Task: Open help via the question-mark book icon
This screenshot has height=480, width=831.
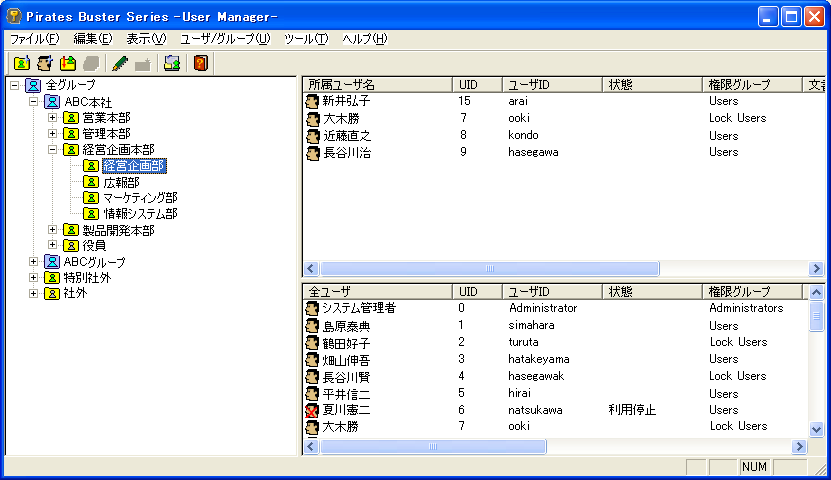Action: pos(201,63)
